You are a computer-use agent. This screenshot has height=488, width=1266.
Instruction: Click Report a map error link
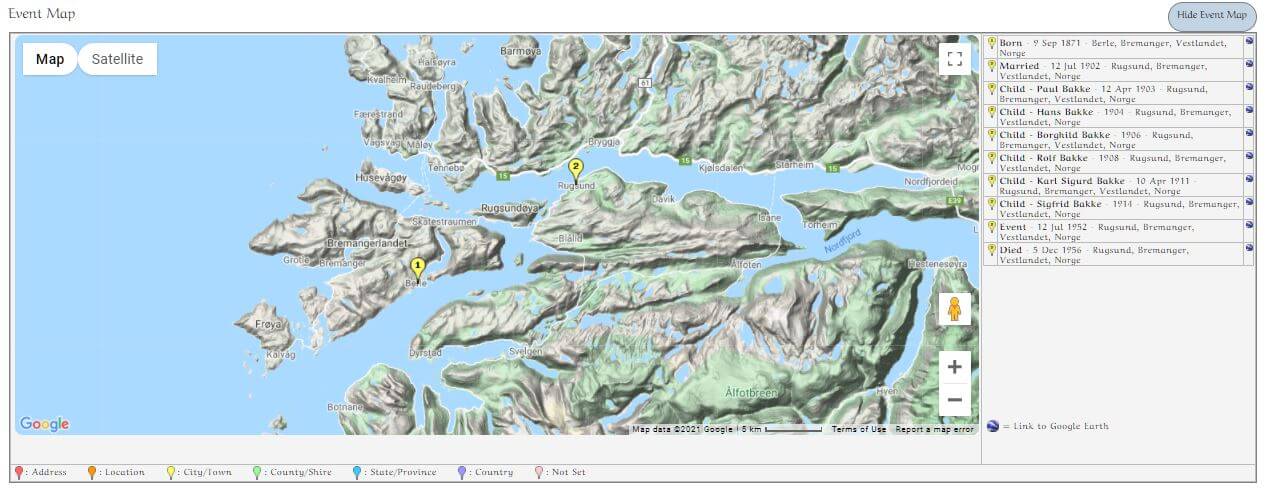pyautogui.click(x=934, y=429)
